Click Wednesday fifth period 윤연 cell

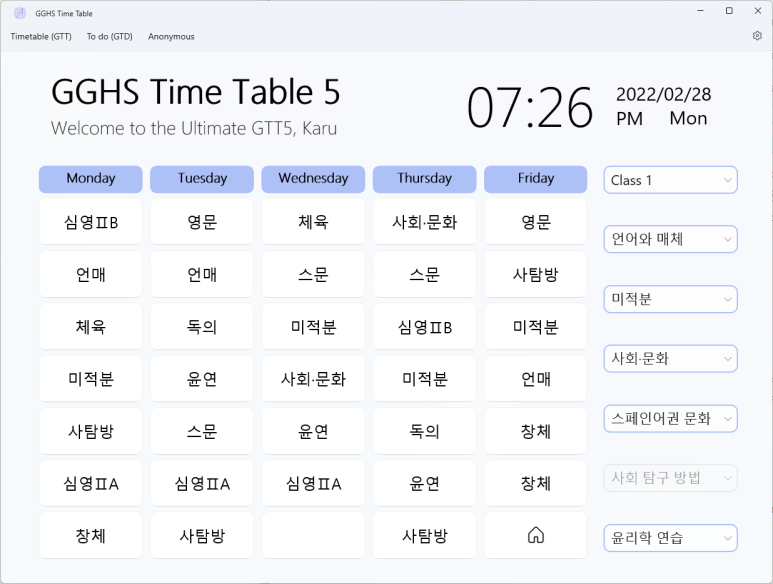click(313, 431)
